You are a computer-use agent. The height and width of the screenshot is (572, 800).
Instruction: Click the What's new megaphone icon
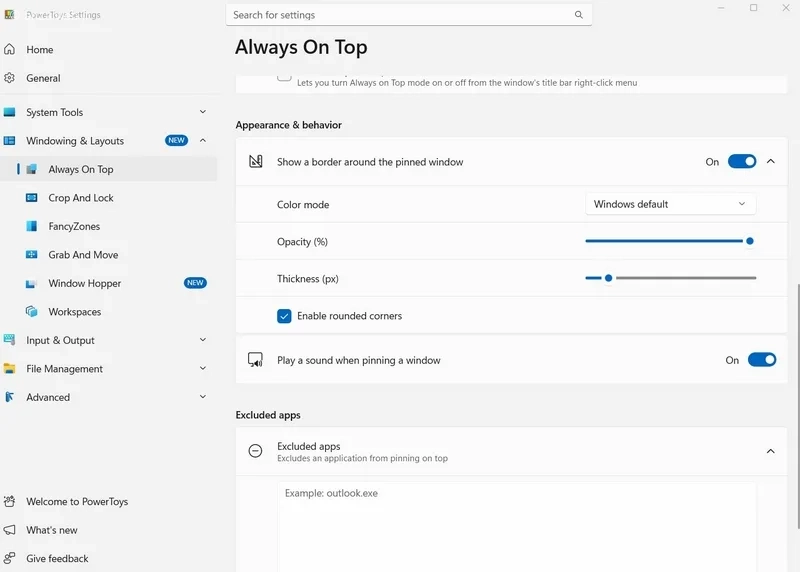click(x=9, y=530)
